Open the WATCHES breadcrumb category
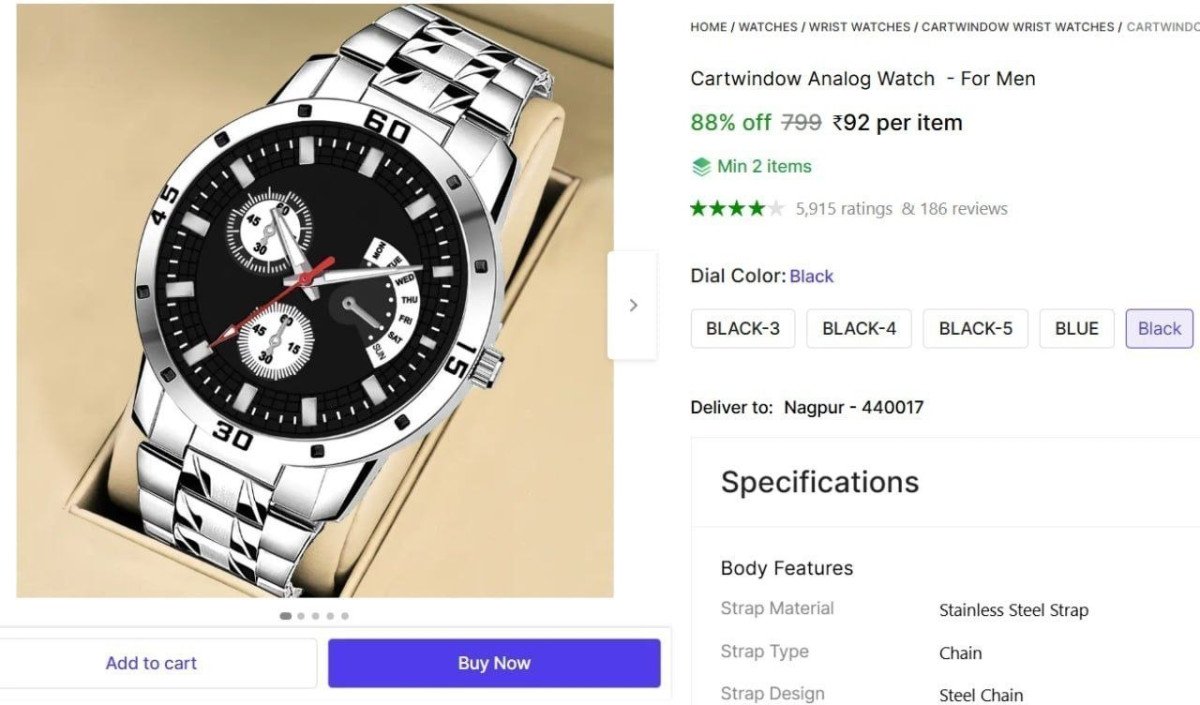1200x705 pixels. tap(768, 27)
